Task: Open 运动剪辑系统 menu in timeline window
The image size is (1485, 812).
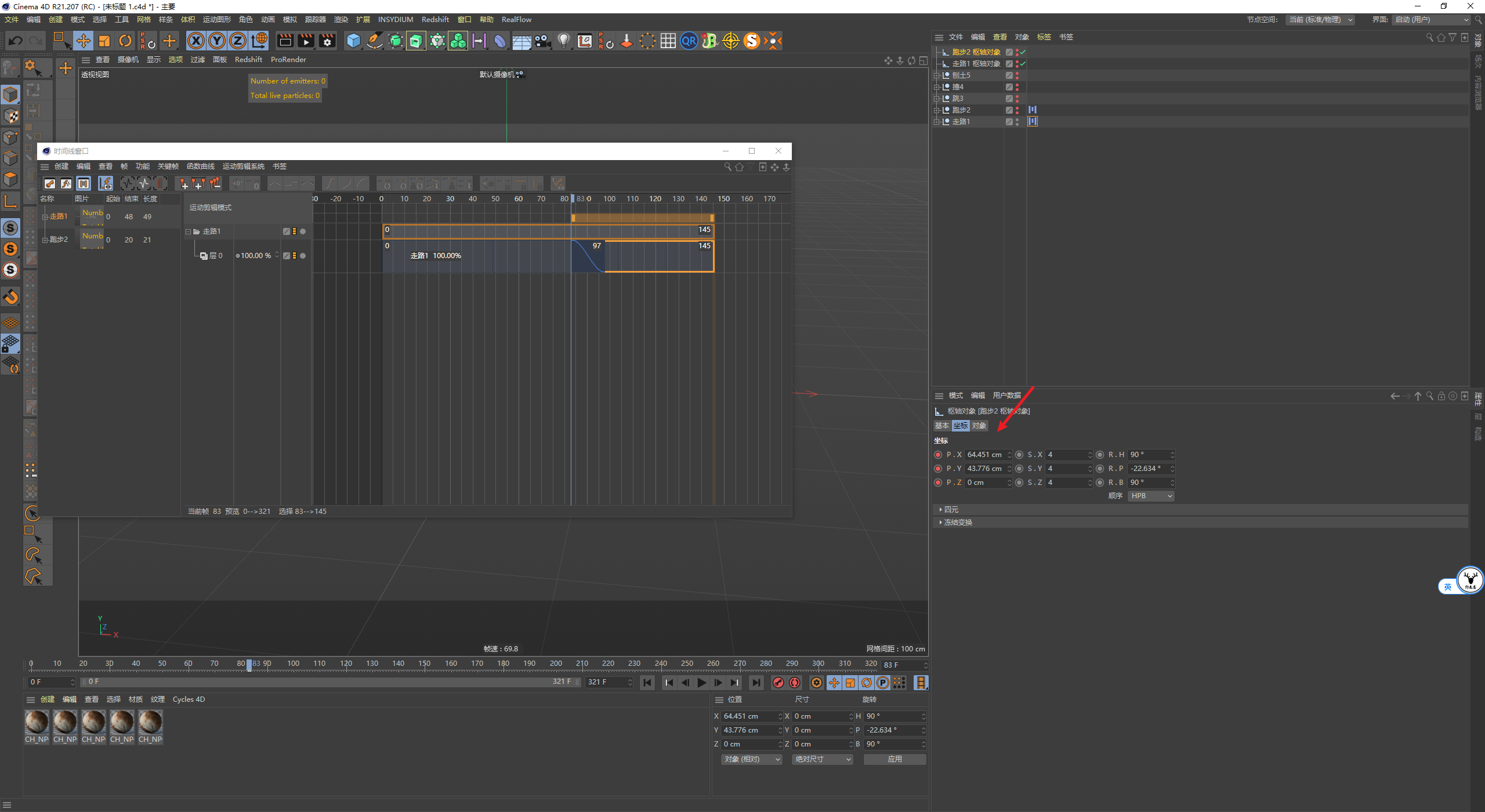Action: pyautogui.click(x=243, y=166)
